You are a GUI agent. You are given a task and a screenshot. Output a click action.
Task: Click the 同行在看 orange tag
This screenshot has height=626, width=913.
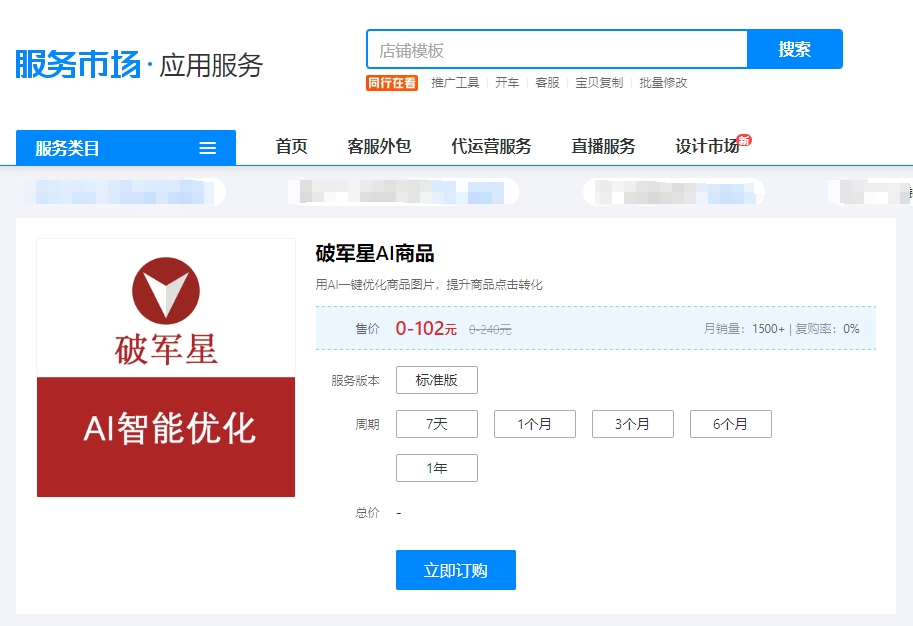392,83
